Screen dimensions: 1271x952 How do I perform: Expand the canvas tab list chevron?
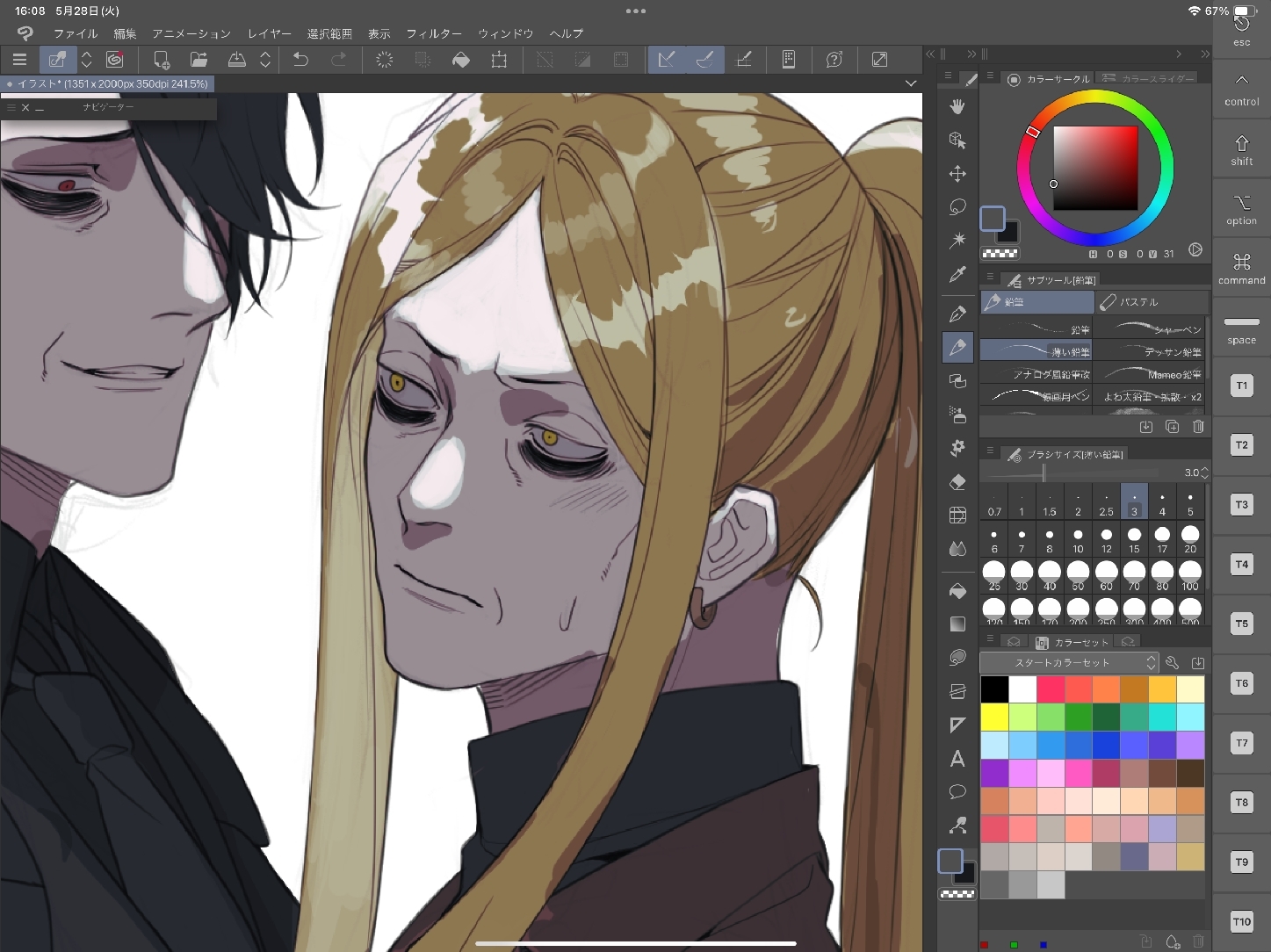(x=911, y=83)
